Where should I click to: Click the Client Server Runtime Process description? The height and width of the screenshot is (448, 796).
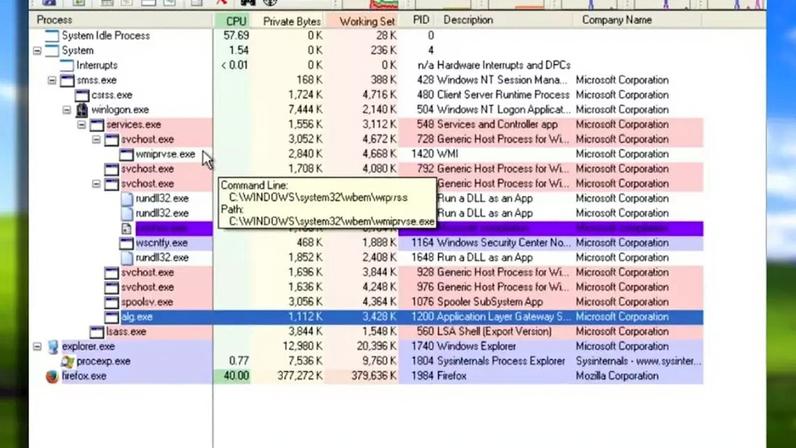coord(503,95)
